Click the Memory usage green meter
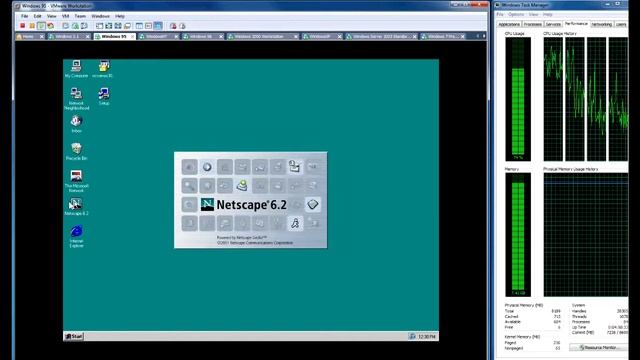This screenshot has height=360, width=640. [x=518, y=234]
